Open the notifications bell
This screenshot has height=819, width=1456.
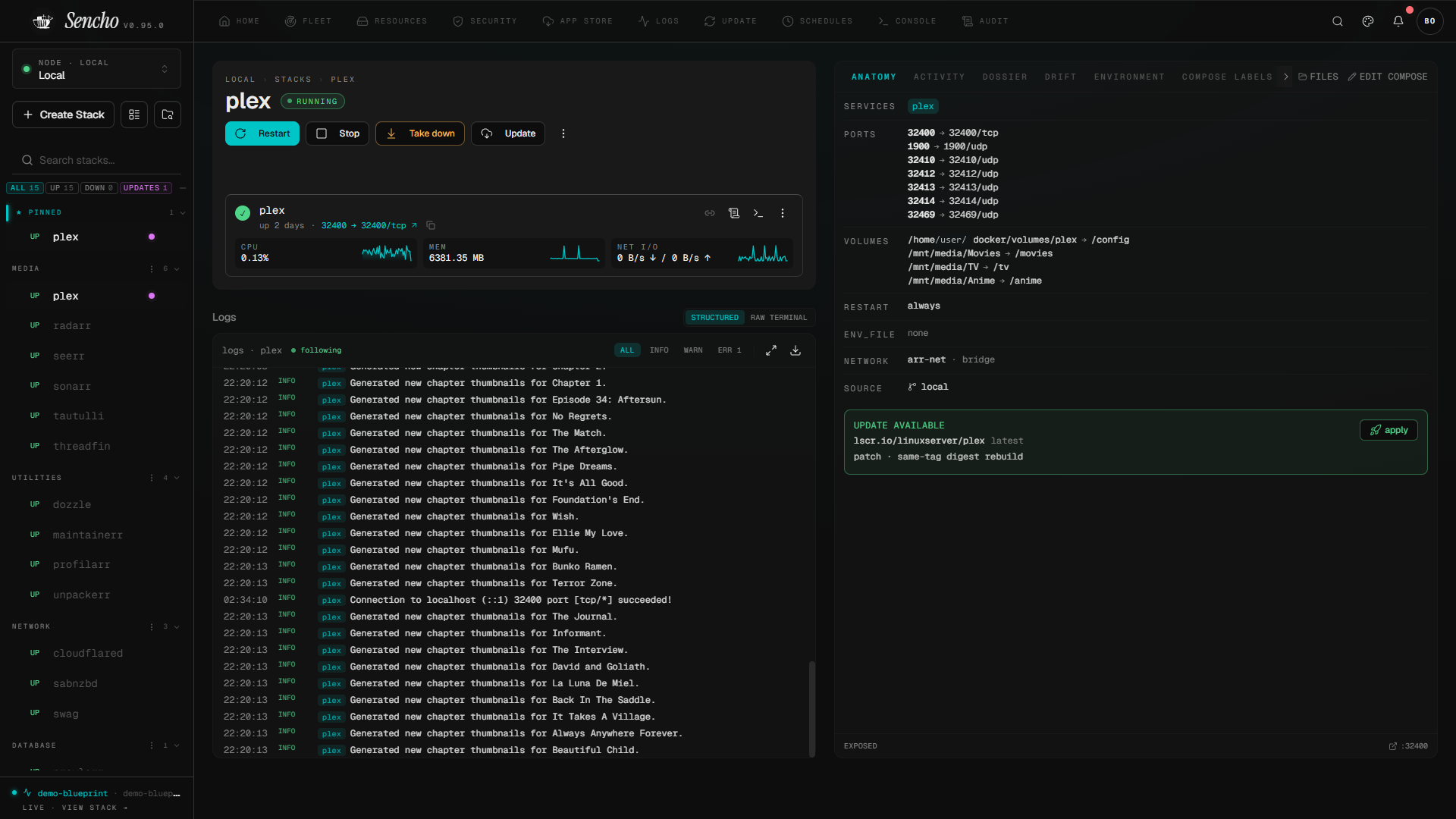click(1398, 21)
